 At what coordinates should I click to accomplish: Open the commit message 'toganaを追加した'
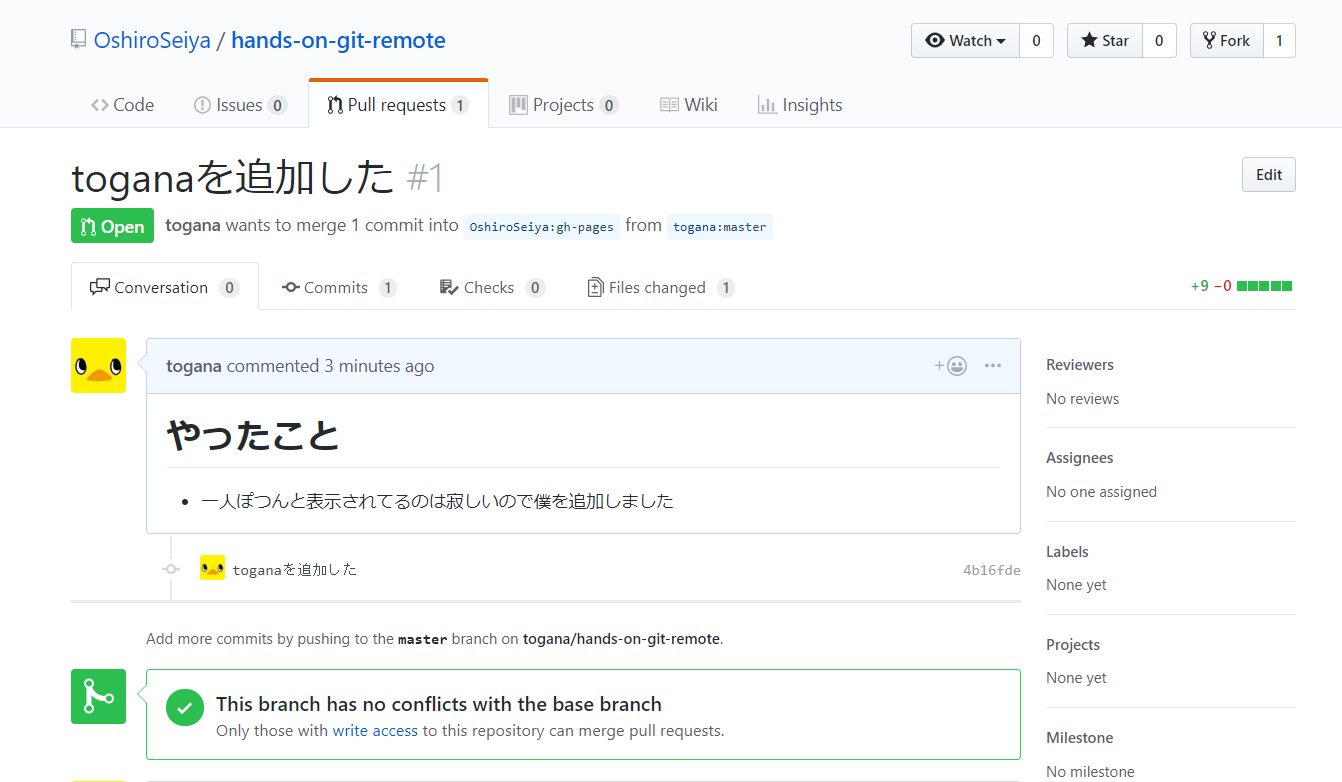[295, 570]
